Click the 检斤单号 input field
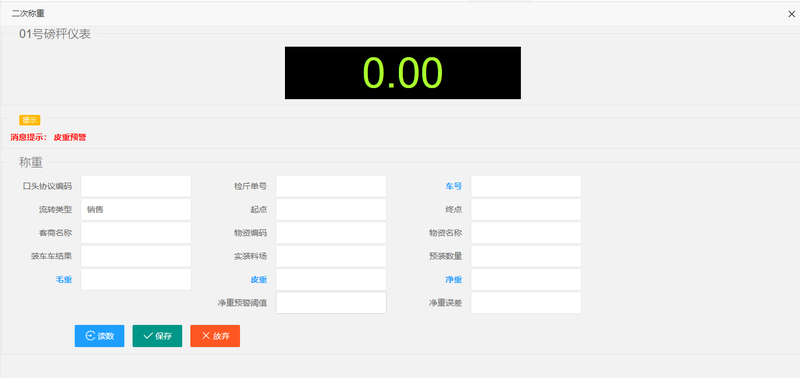Image resolution: width=800 pixels, height=378 pixels. 331,186
